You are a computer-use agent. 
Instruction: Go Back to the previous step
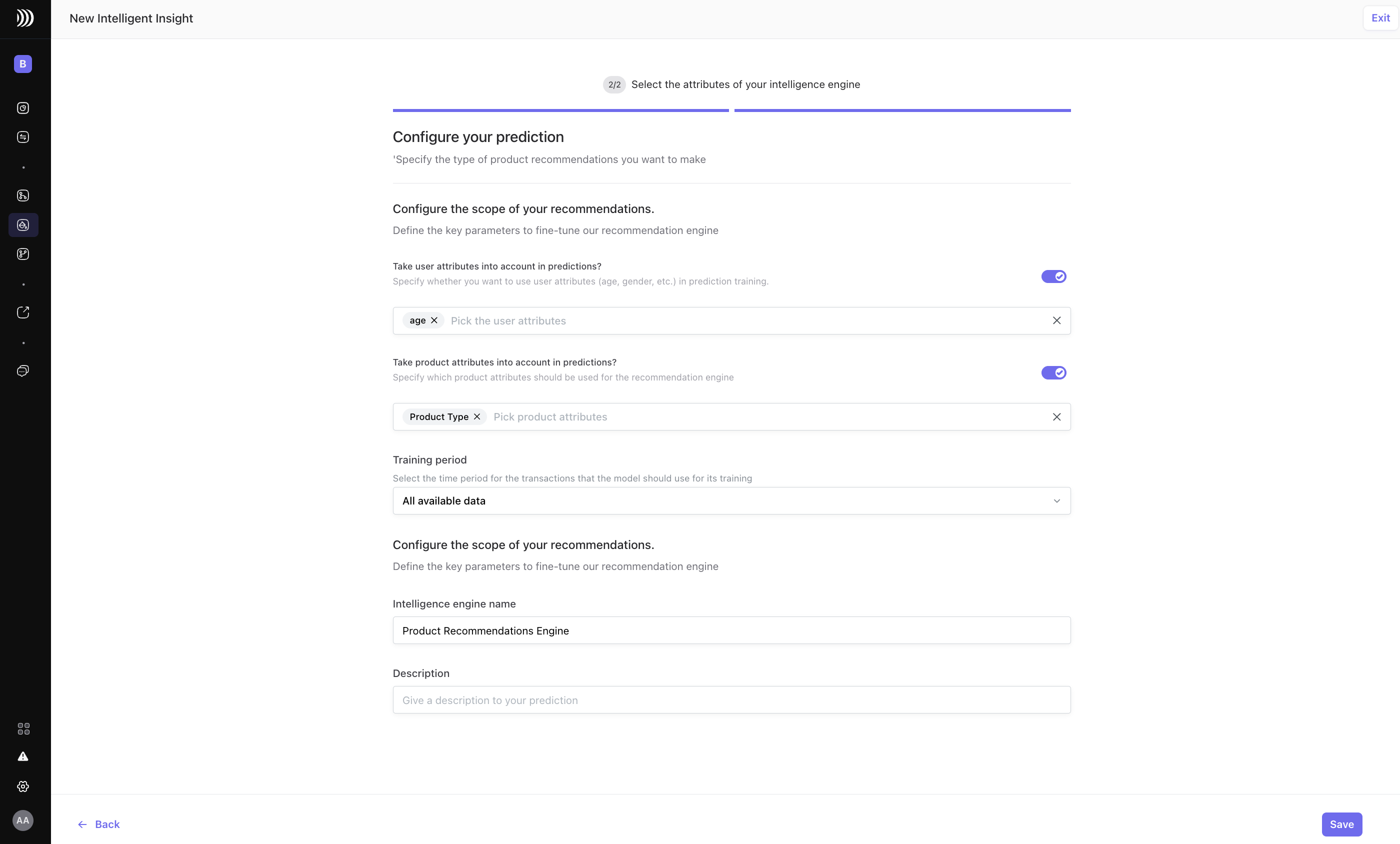tap(99, 824)
